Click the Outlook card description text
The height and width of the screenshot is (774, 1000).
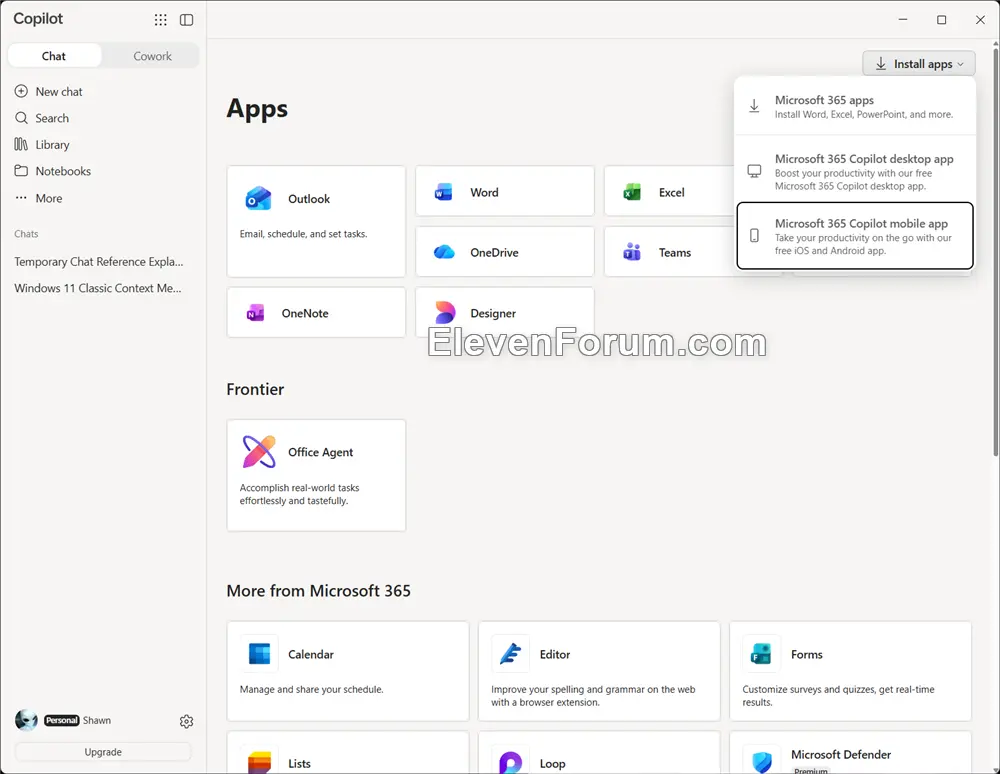304,234
